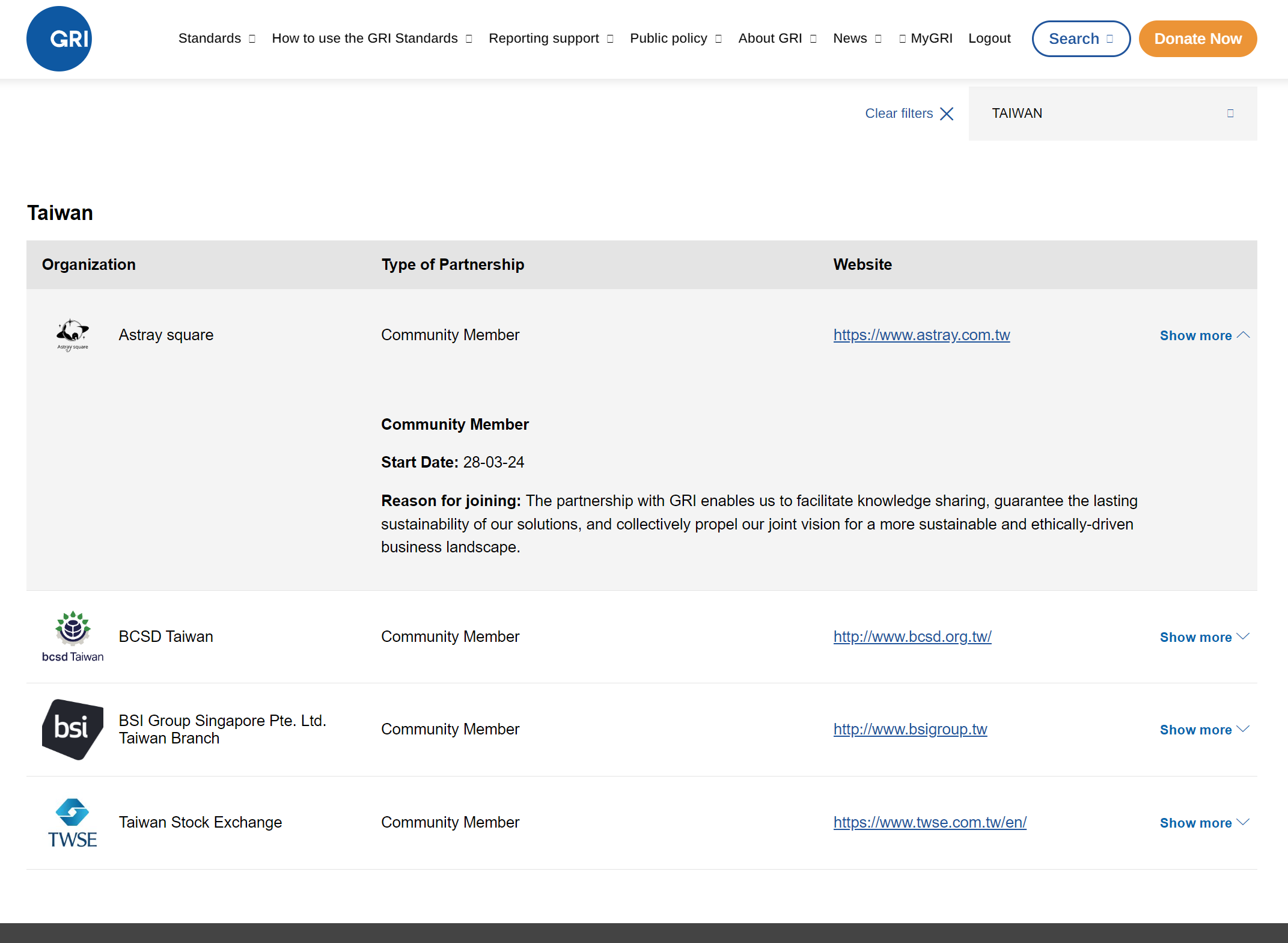Open the Reporting support menu

[x=551, y=38]
